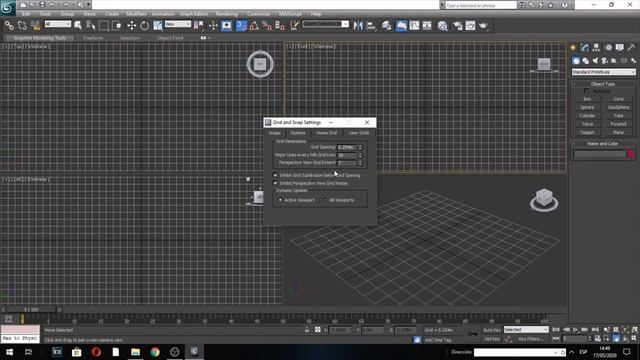The height and width of the screenshot is (360, 640).
Task: Increment the Grid Spacing spinner
Action: click(360, 145)
